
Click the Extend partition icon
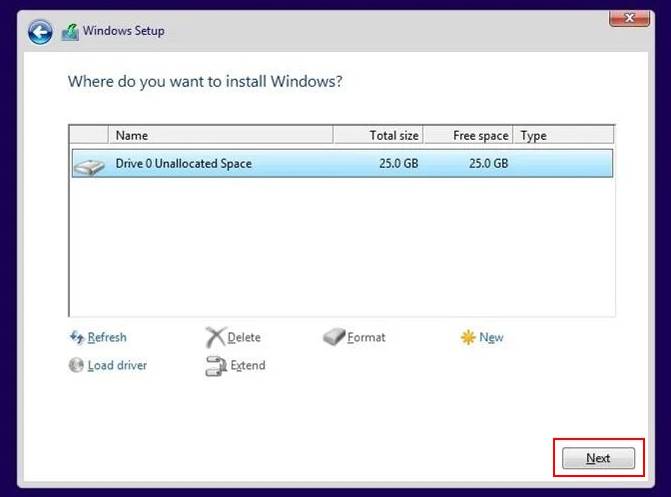tap(216, 366)
